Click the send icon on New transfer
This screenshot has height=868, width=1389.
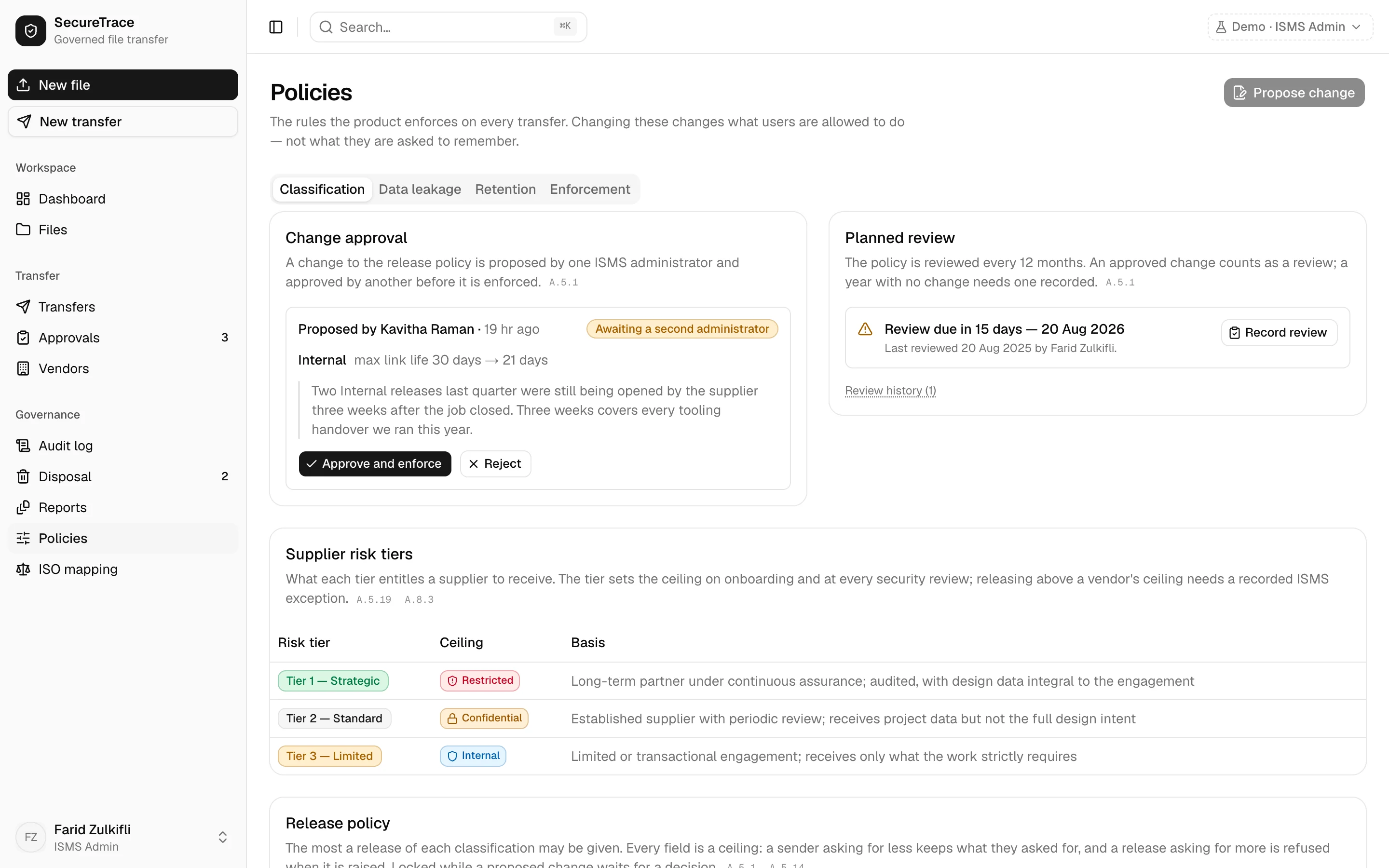coord(24,121)
